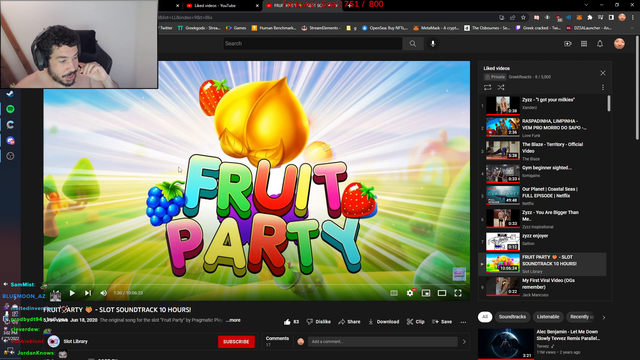
Task: Open Chrome side panel icon
Action: [611, 18]
